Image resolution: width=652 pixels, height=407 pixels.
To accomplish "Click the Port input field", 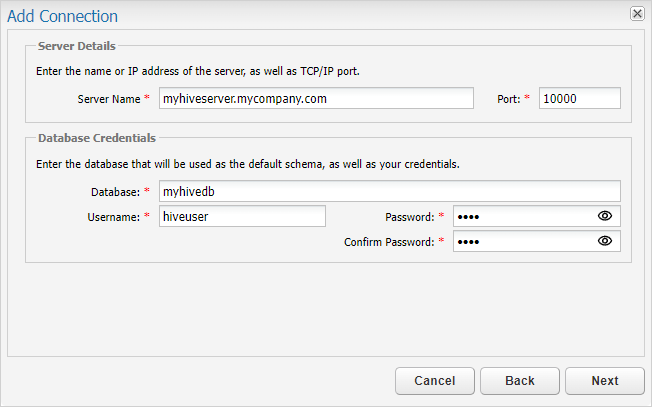I will (580, 99).
